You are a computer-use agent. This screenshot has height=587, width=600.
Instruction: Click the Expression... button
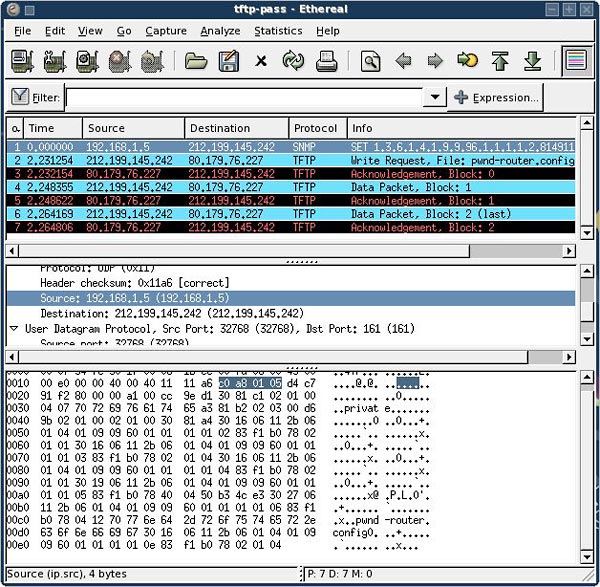pyautogui.click(x=496, y=97)
